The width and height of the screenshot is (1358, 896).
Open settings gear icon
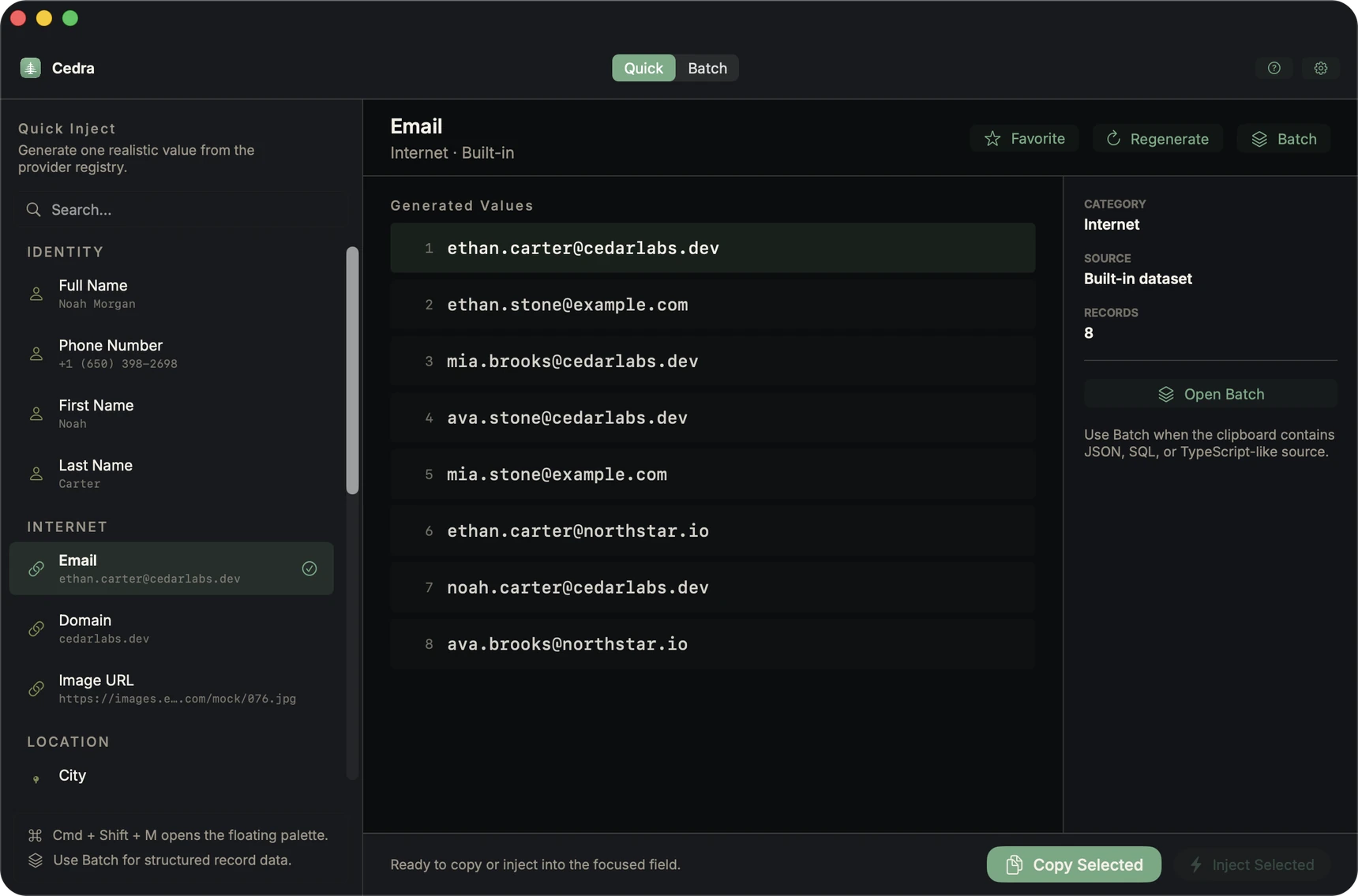click(1320, 68)
